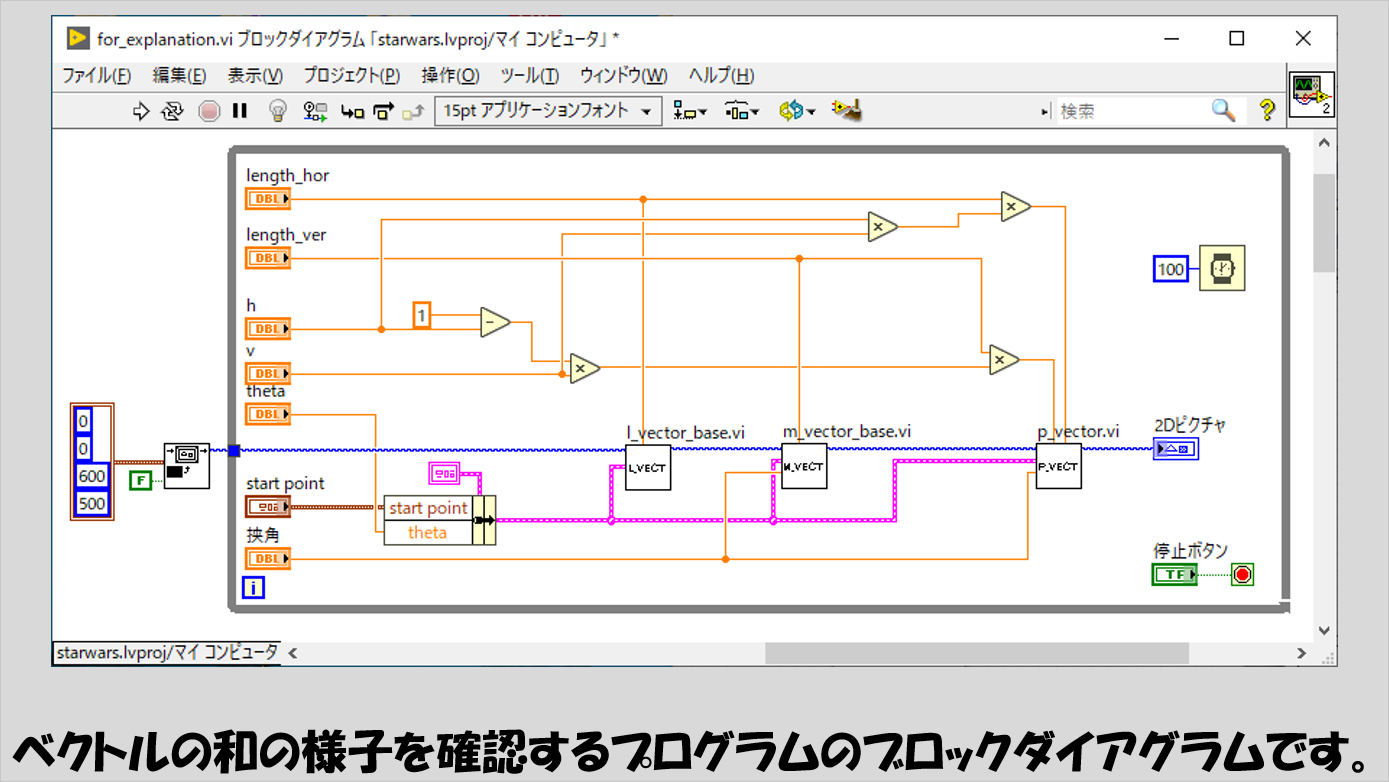The width and height of the screenshot is (1389, 782).
Task: Expand the Distribute Objects dropdown
Action: (x=742, y=112)
